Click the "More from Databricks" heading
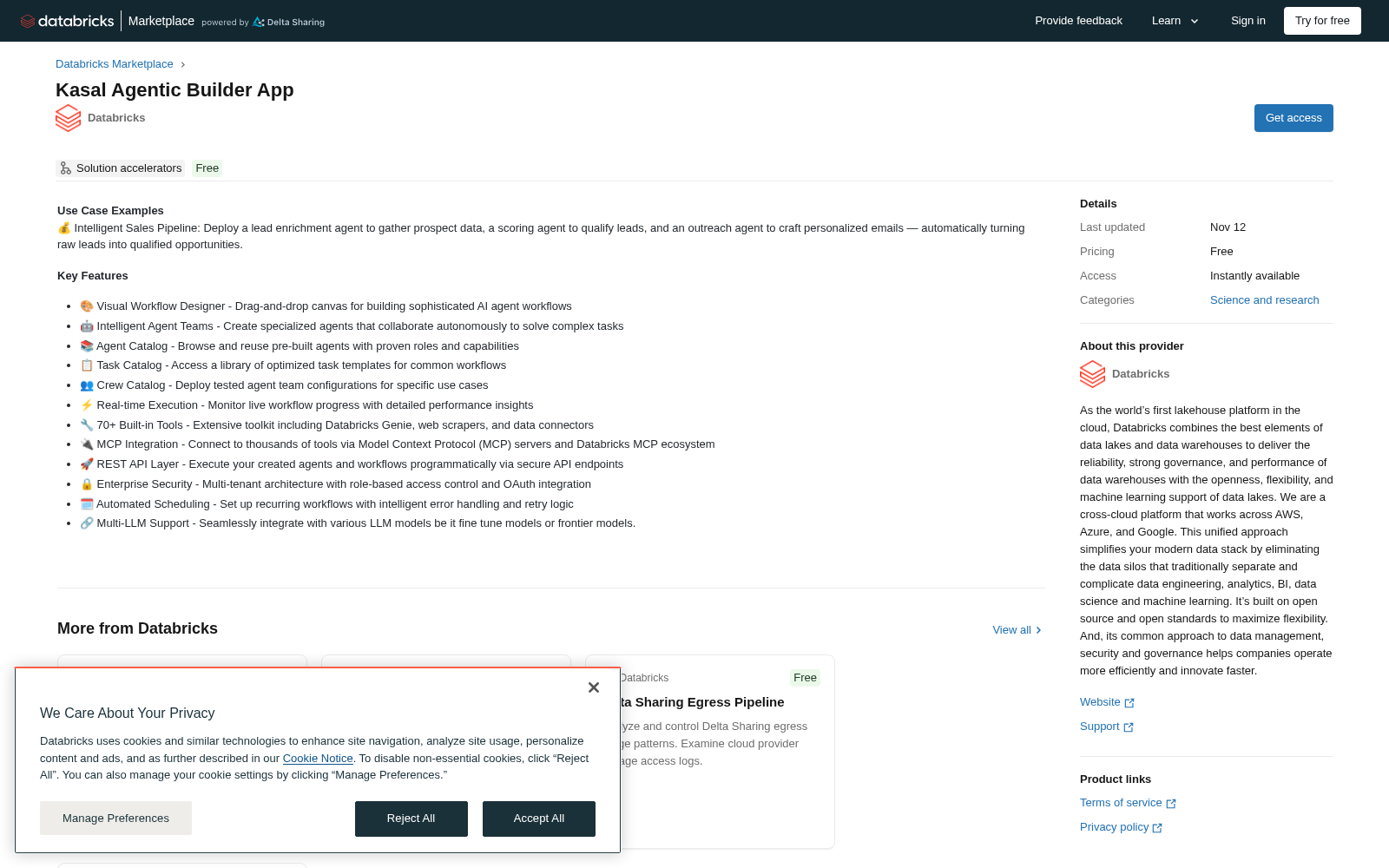Image resolution: width=1389 pixels, height=868 pixels. (x=137, y=628)
